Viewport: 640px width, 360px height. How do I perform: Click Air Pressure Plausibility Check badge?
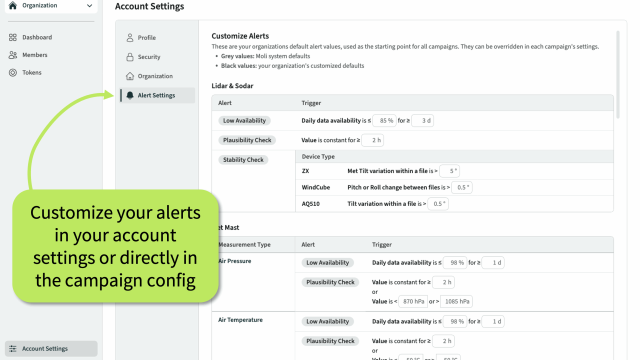coord(331,282)
